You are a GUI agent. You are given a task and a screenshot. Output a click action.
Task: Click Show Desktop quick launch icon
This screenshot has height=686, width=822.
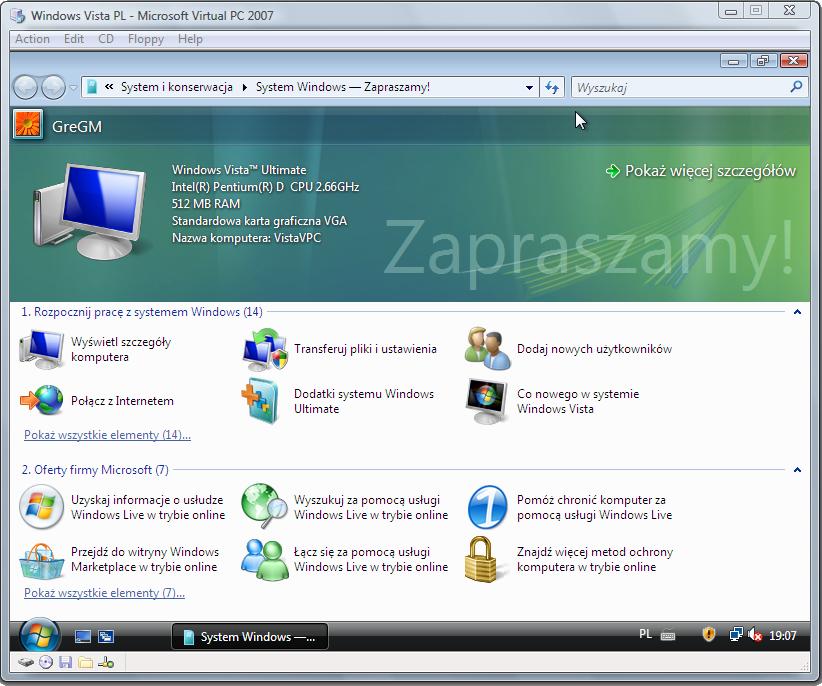point(83,637)
